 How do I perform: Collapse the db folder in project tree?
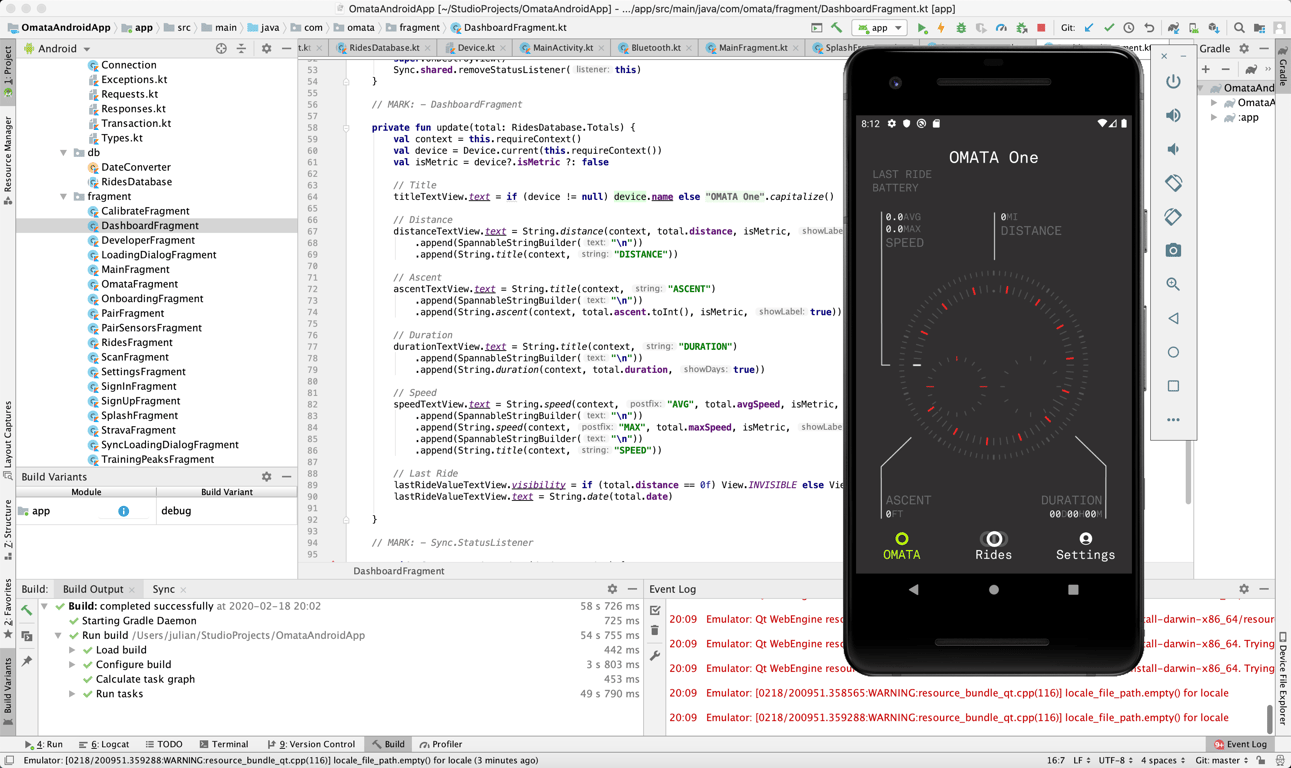[64, 153]
